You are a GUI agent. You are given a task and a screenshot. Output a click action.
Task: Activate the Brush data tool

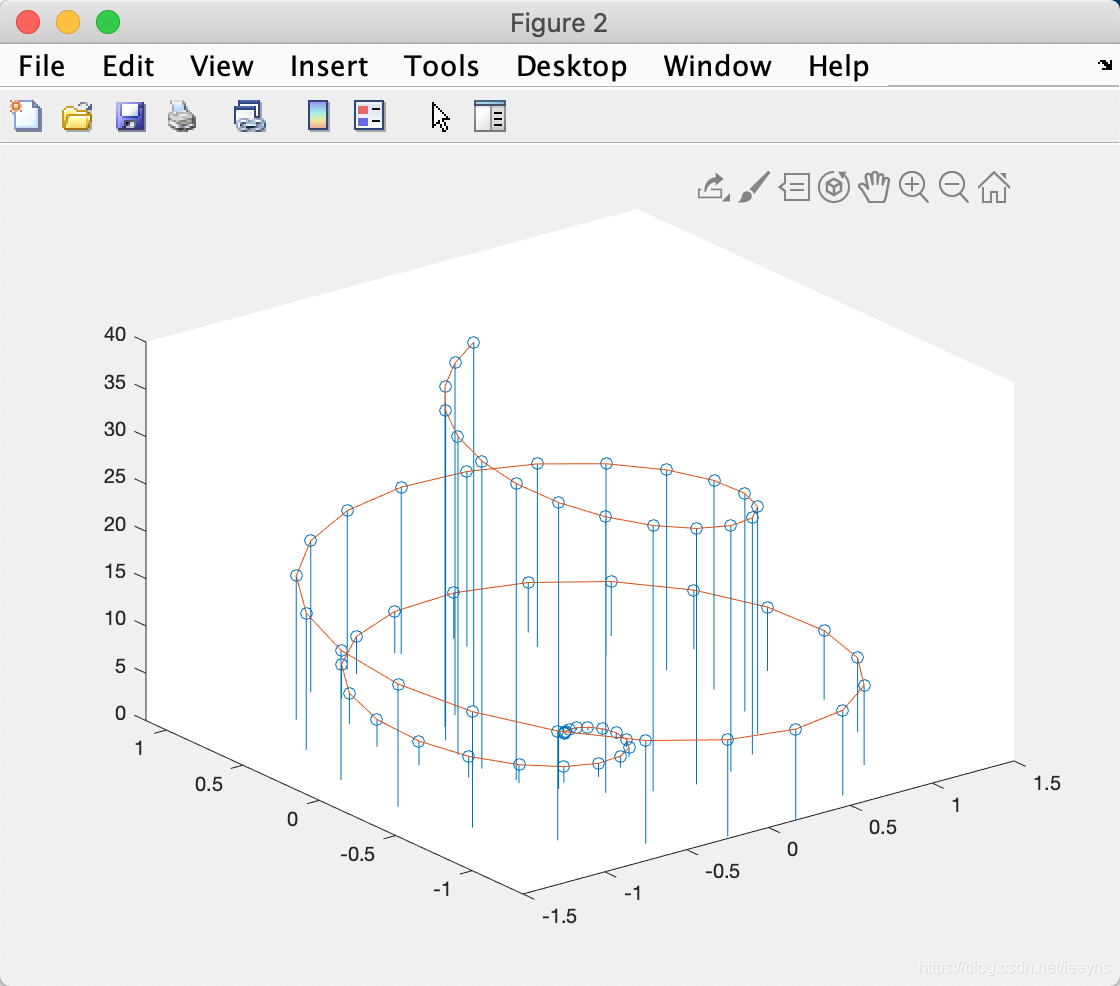point(754,187)
